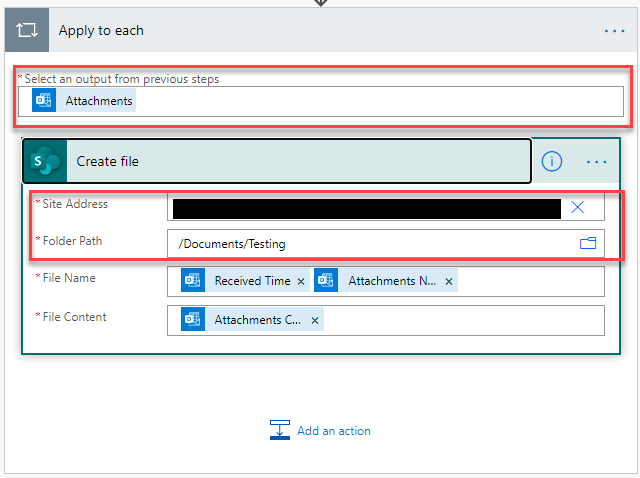Open the Folder Path folder picker
The height and width of the screenshot is (478, 640).
(587, 243)
